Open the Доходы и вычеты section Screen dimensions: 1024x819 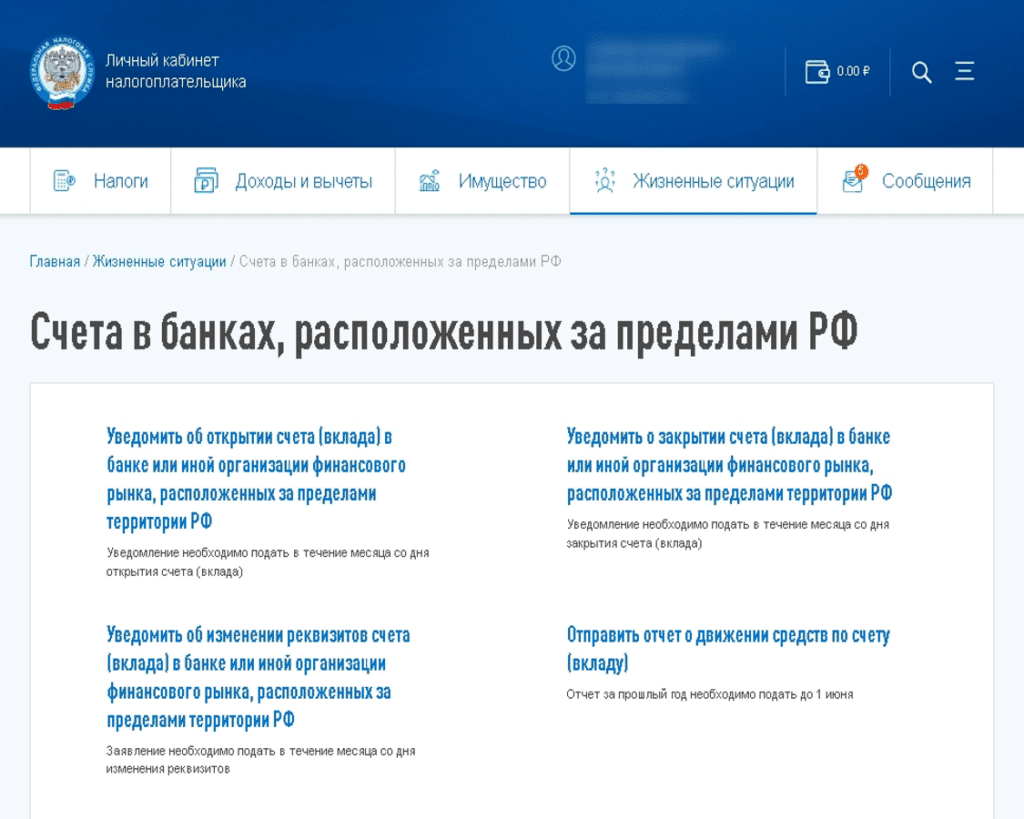click(303, 181)
